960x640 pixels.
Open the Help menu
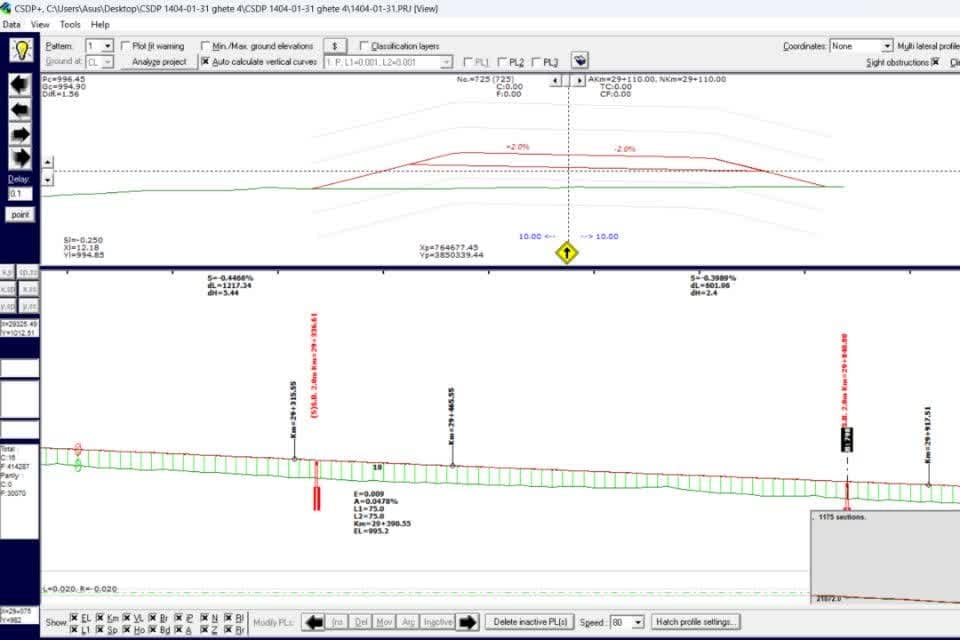pyautogui.click(x=100, y=24)
